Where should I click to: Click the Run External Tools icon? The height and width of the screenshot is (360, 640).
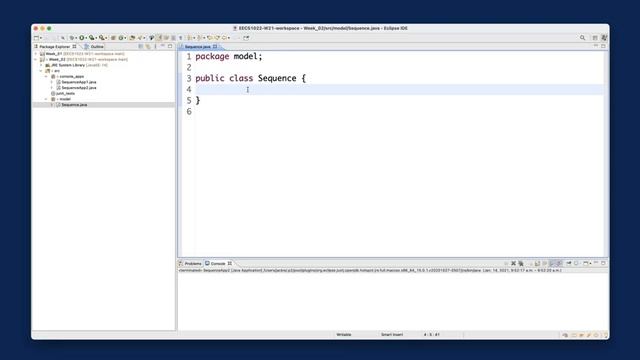pos(102,38)
